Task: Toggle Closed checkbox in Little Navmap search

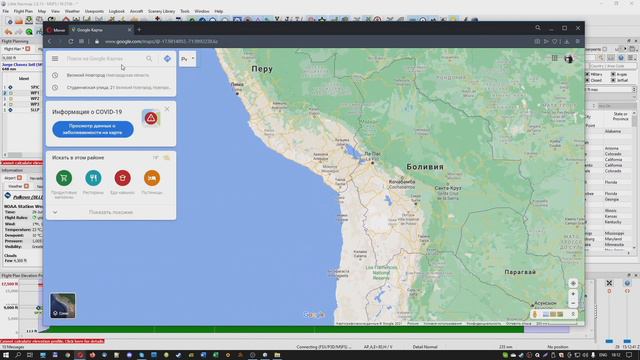Action: (588, 80)
